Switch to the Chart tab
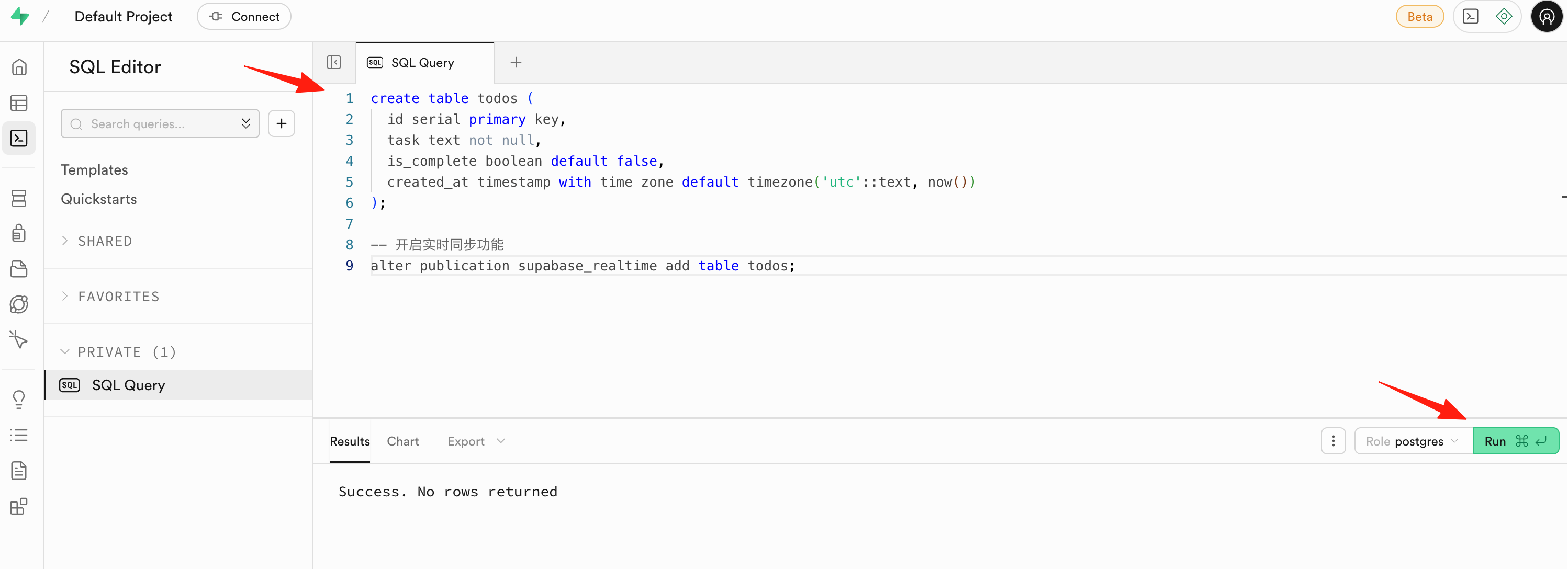The width and height of the screenshot is (1568, 570). point(403,441)
